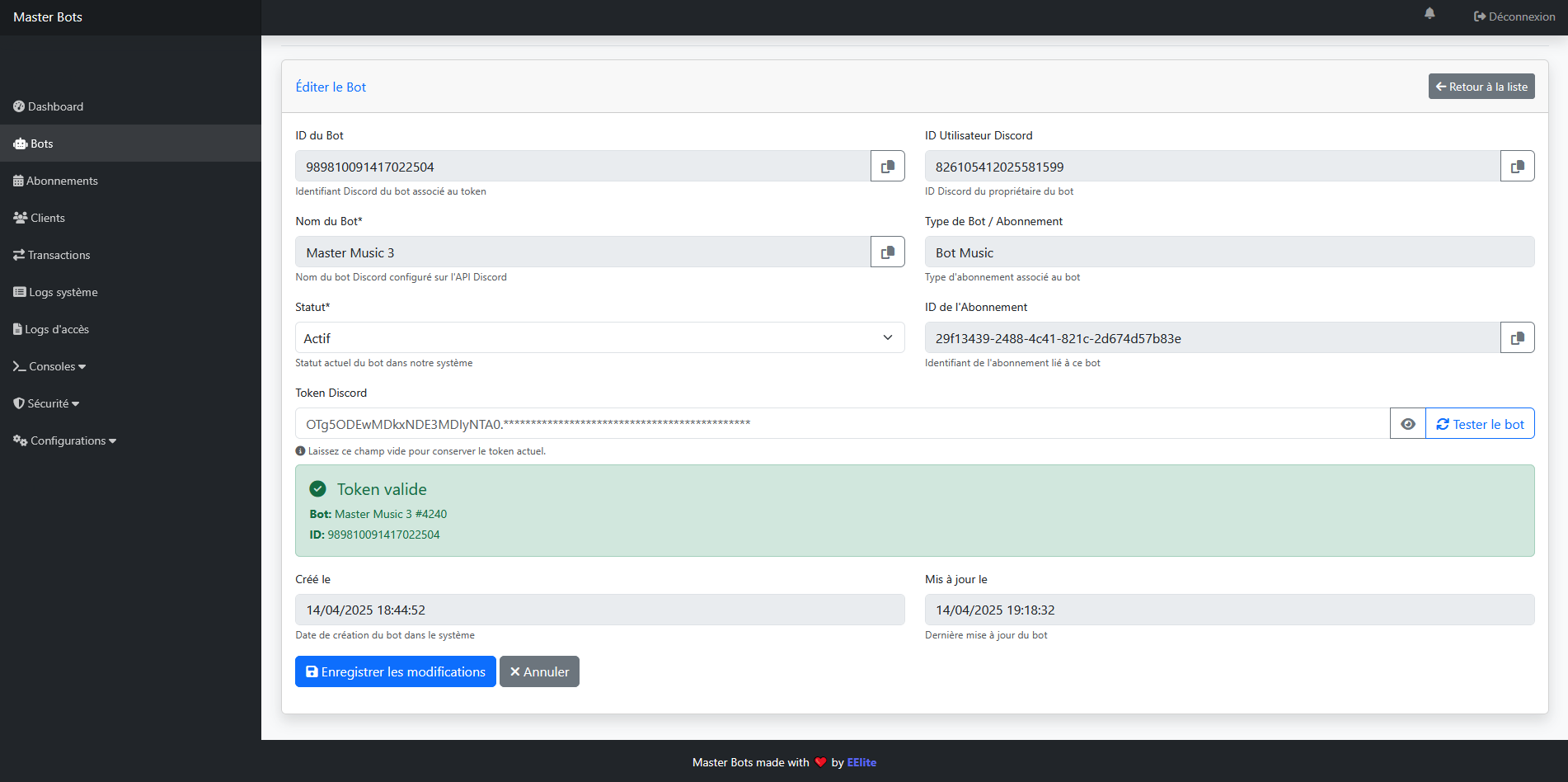1568x782 pixels.
Task: Click Tester le bot
Action: (x=1480, y=423)
